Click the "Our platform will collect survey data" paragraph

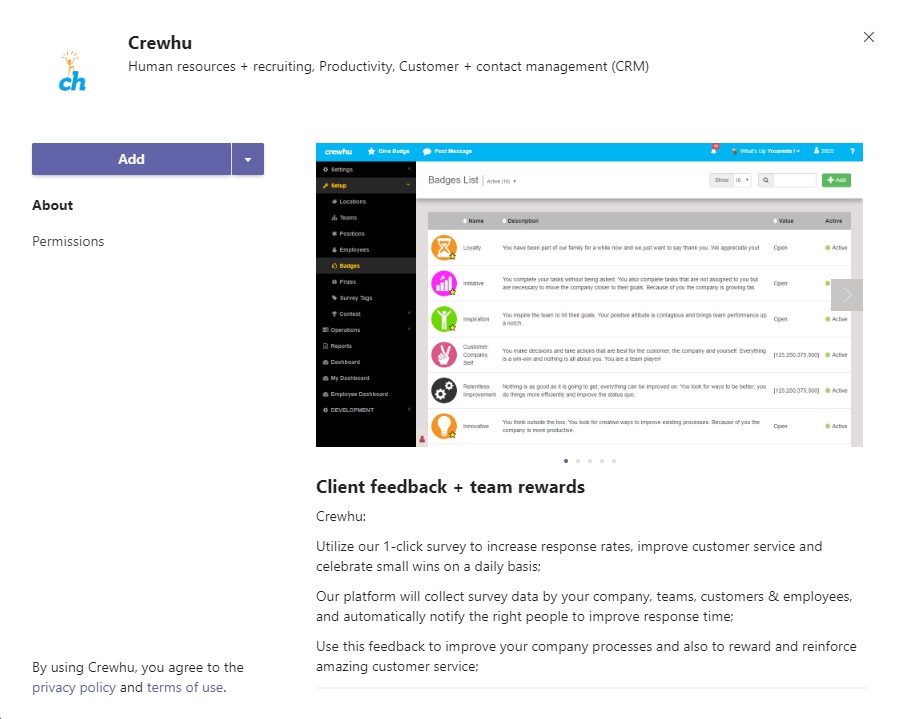584,606
